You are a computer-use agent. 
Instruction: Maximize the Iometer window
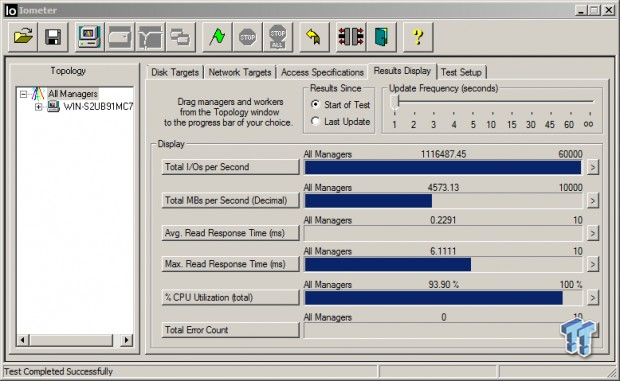coord(594,10)
